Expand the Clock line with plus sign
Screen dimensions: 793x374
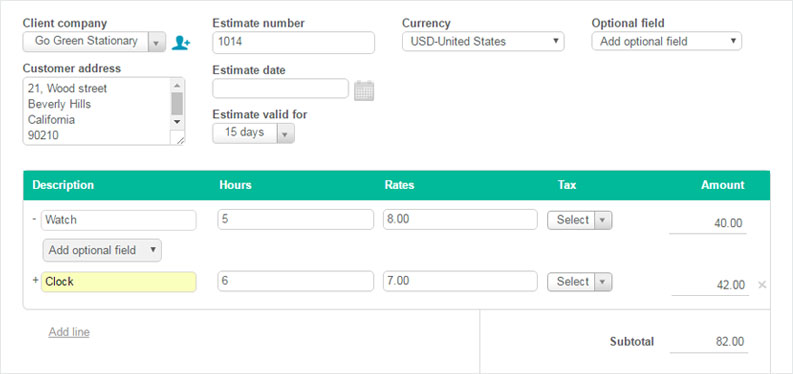pos(35,280)
